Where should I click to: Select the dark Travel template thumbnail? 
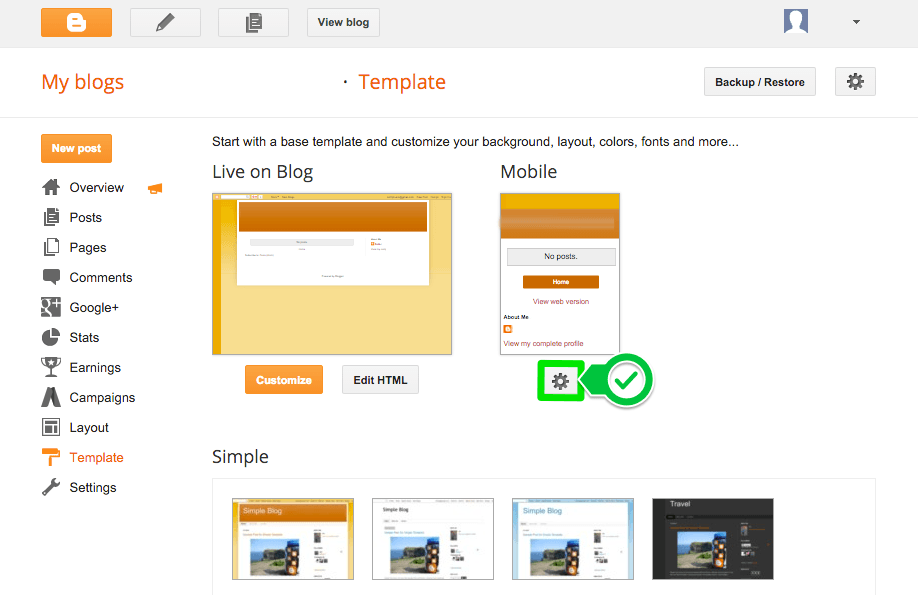click(x=712, y=538)
